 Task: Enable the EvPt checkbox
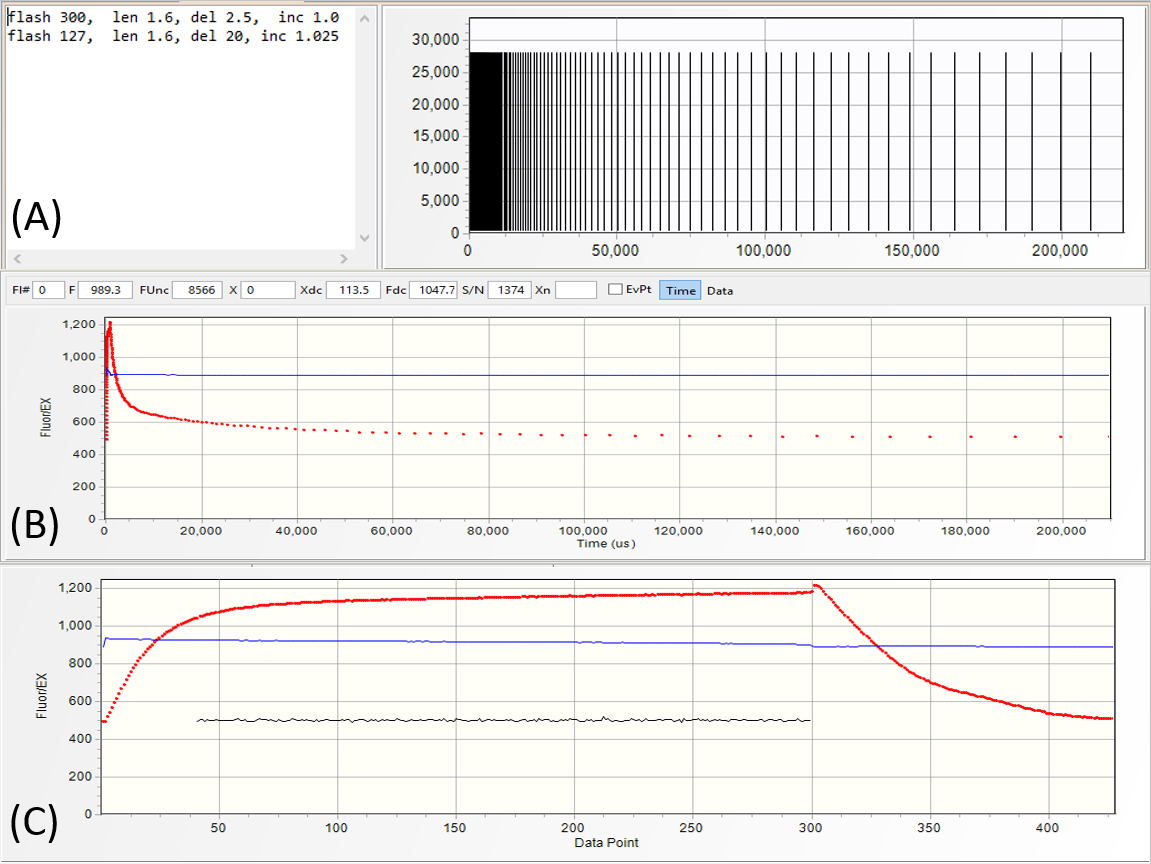(x=615, y=290)
